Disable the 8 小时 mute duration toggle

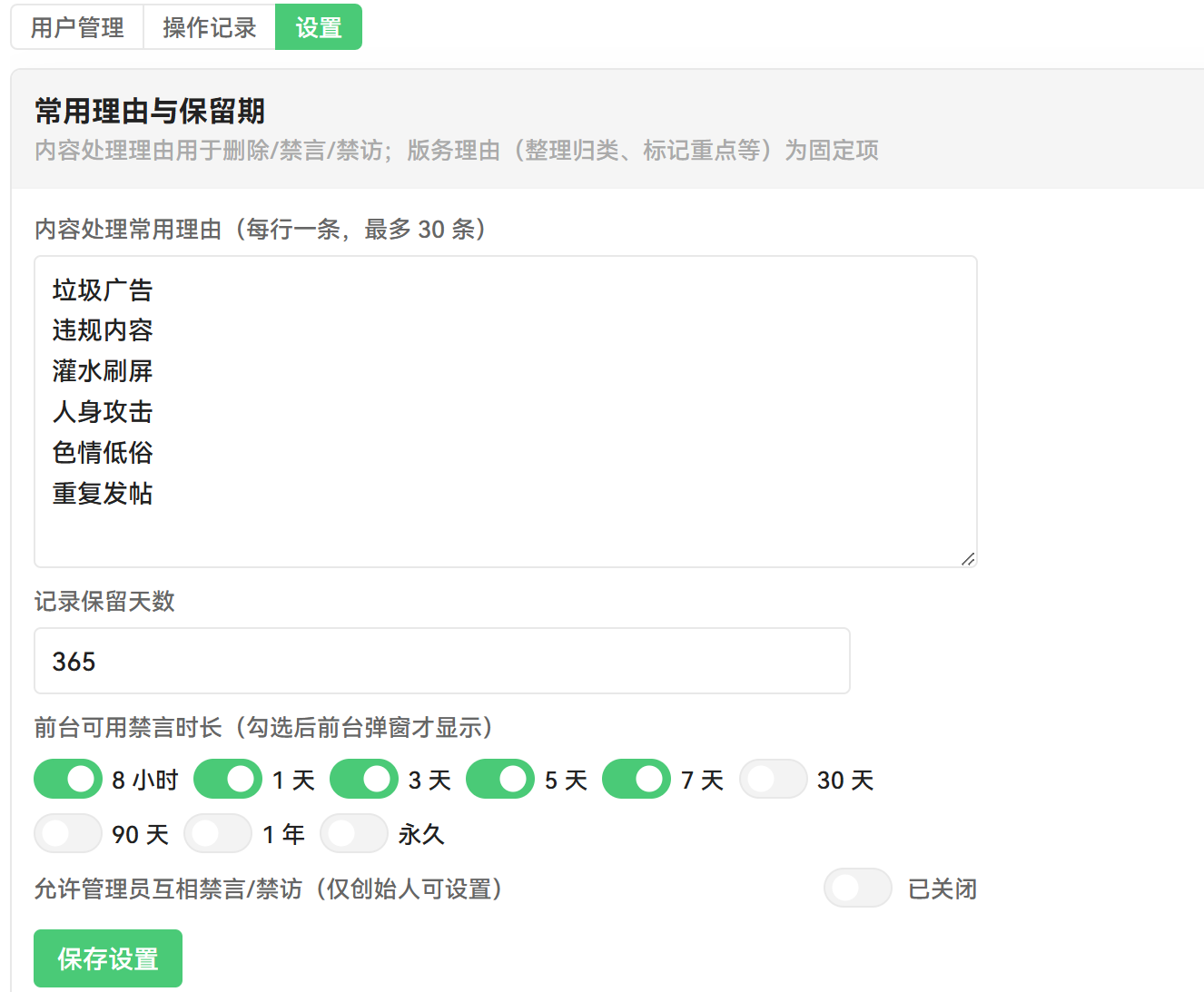[68, 779]
